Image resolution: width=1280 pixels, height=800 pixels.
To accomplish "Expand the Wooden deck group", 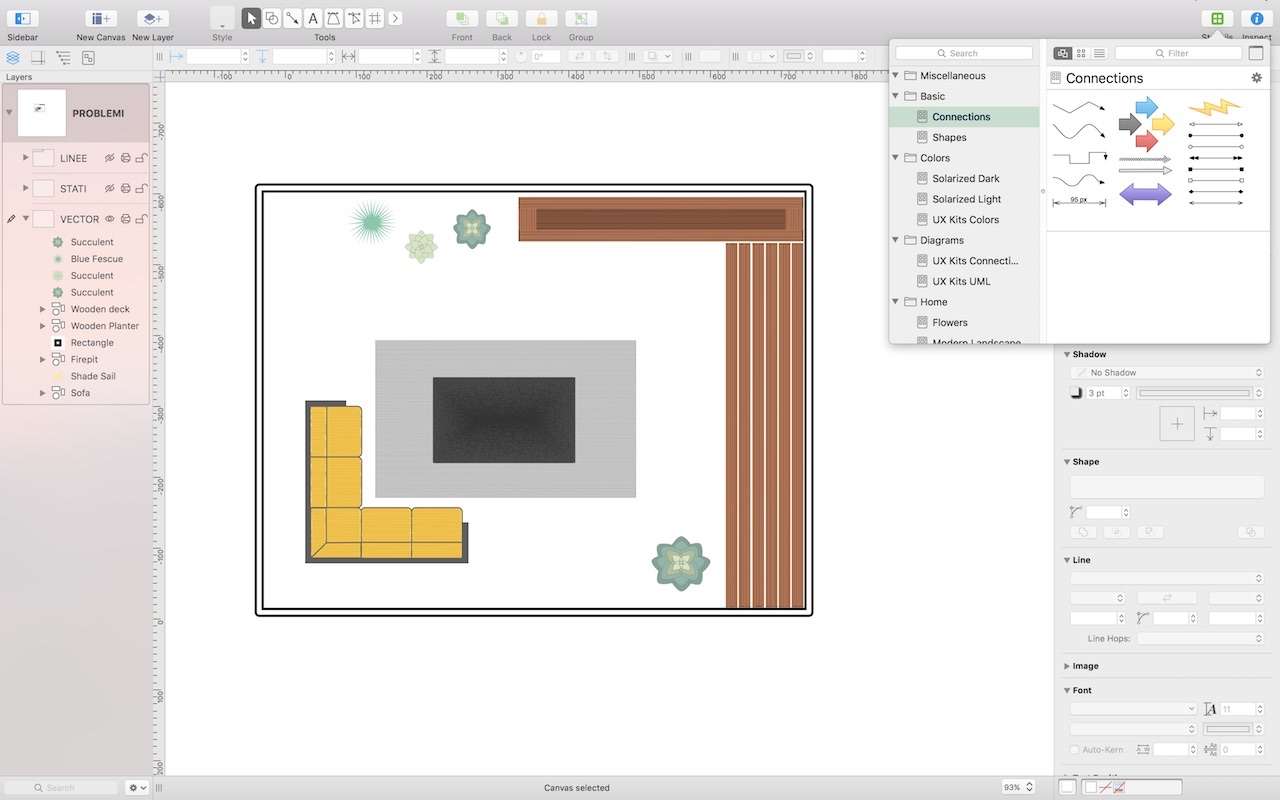I will tap(42, 309).
